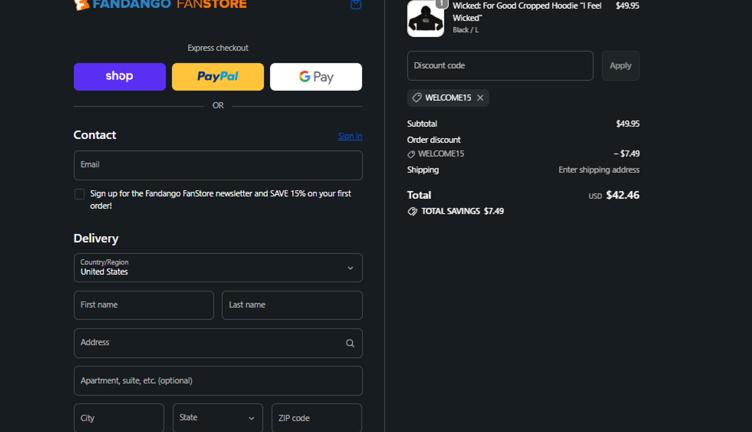This screenshot has height=432, width=752.
Task: Choose Google Pay express checkout
Action: pyautogui.click(x=316, y=77)
